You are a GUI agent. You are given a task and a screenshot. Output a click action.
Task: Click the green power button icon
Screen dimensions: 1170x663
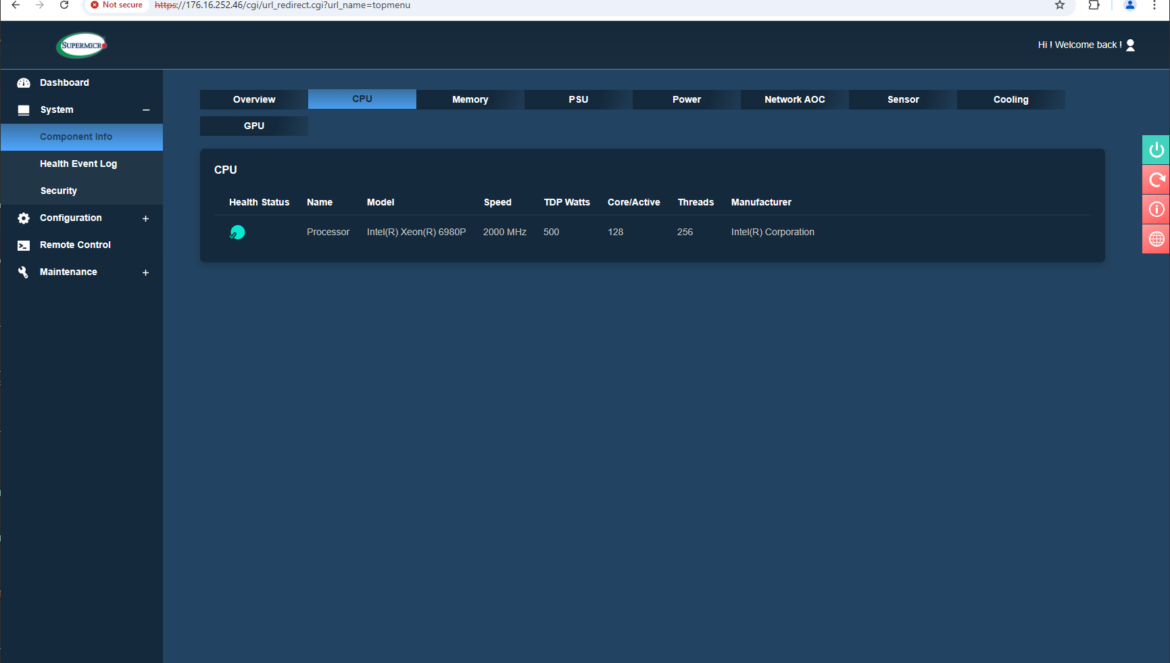coord(1156,150)
